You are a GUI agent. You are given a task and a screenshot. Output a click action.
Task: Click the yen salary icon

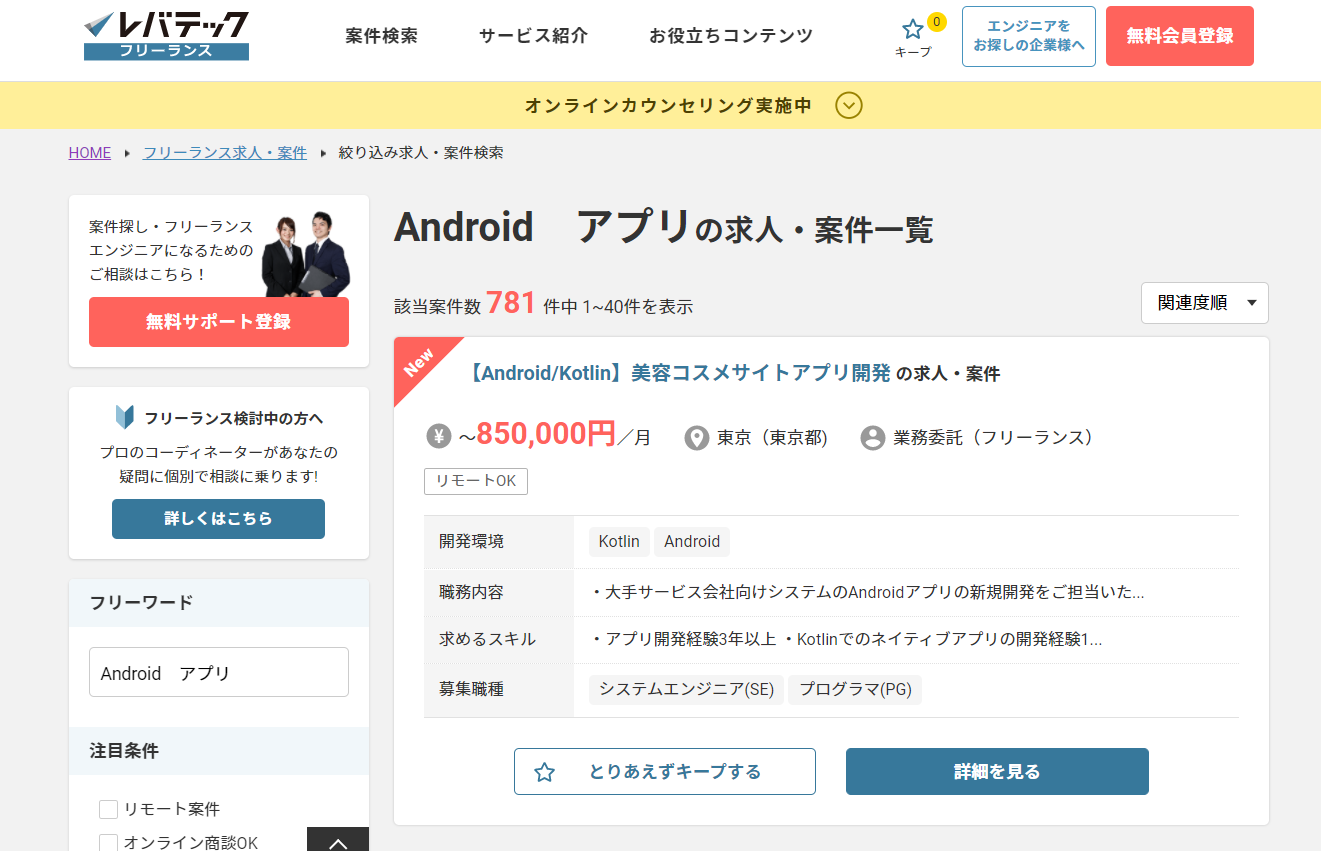tap(439, 437)
